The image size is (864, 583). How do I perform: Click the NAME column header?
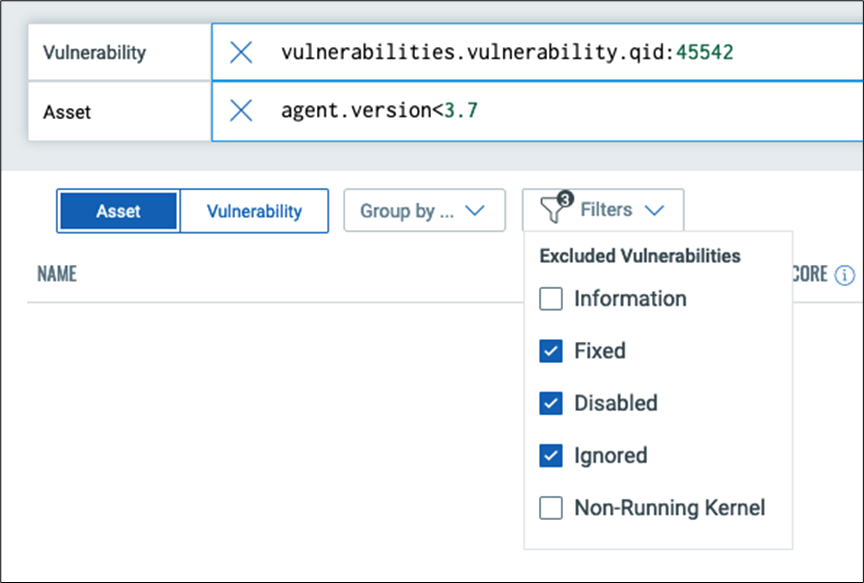coord(57,273)
